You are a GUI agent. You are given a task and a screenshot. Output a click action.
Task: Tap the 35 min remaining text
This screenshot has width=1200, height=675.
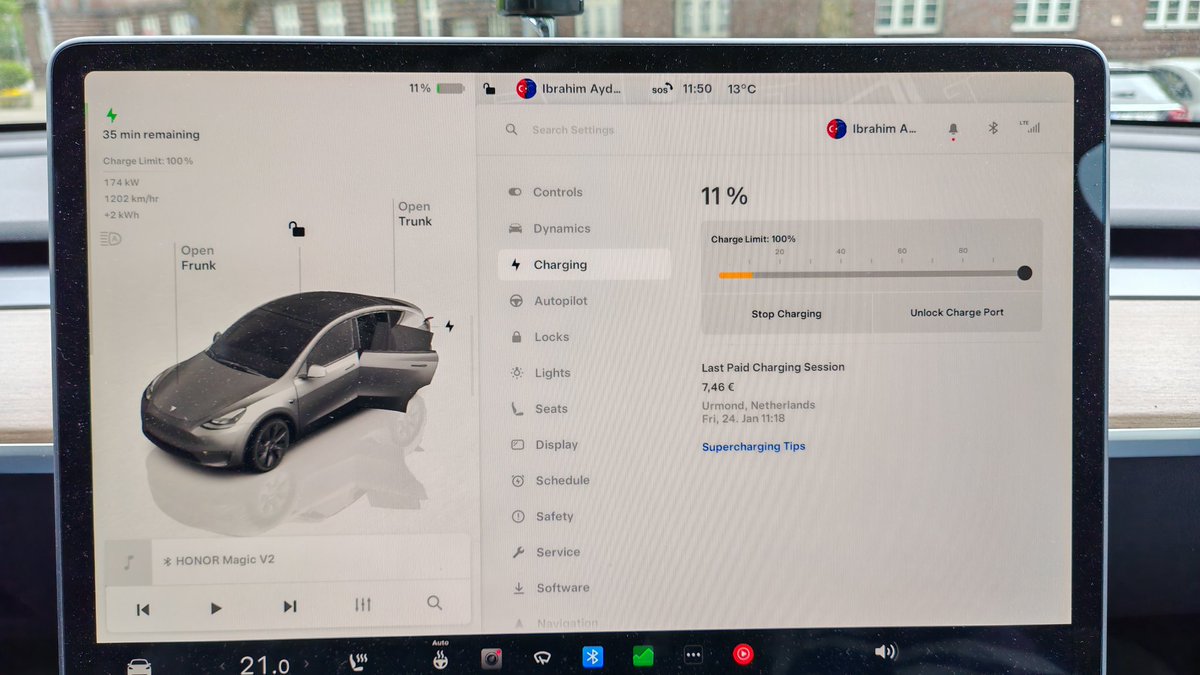coord(151,135)
